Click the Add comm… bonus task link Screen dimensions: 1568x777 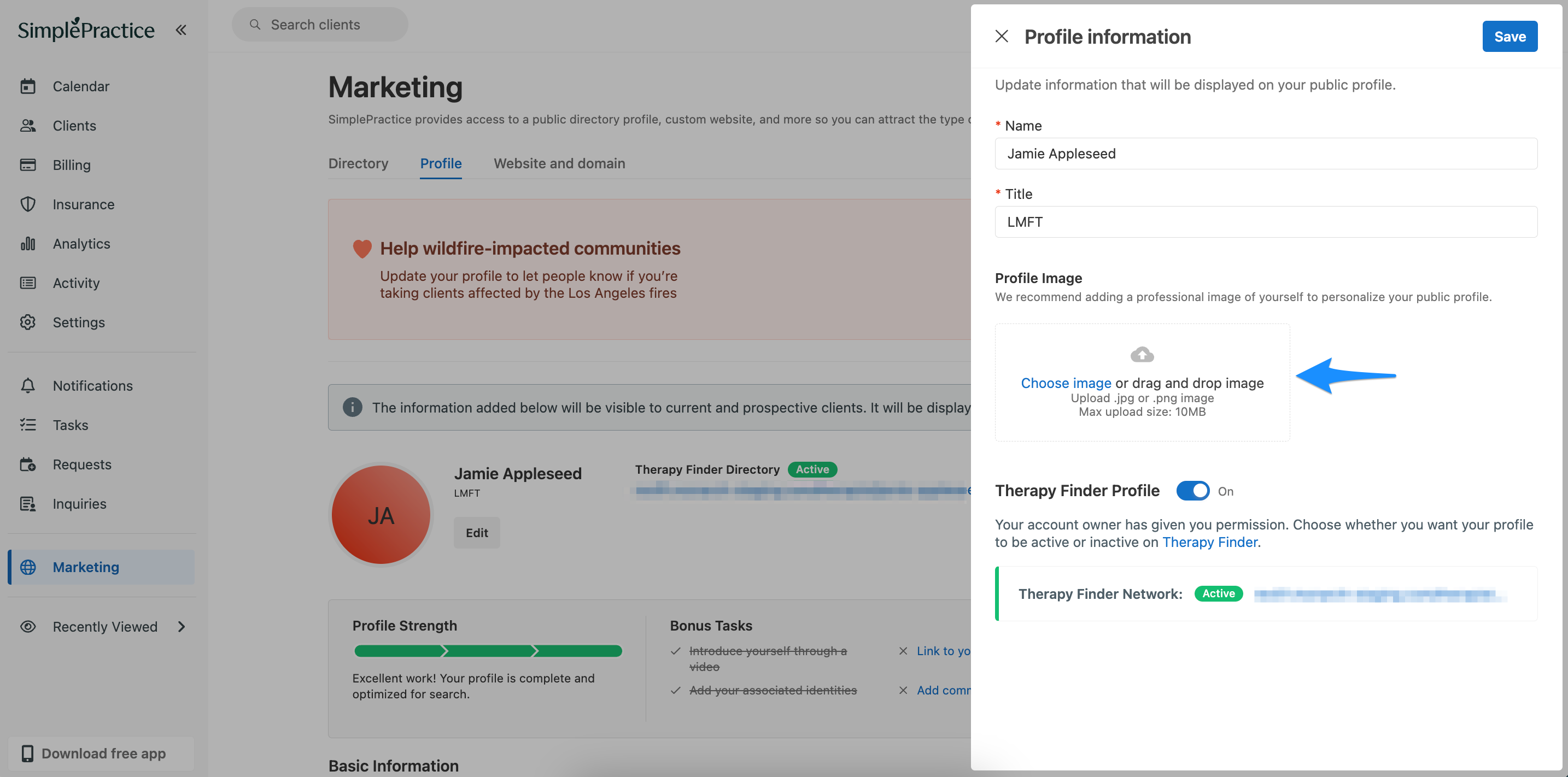pos(944,690)
